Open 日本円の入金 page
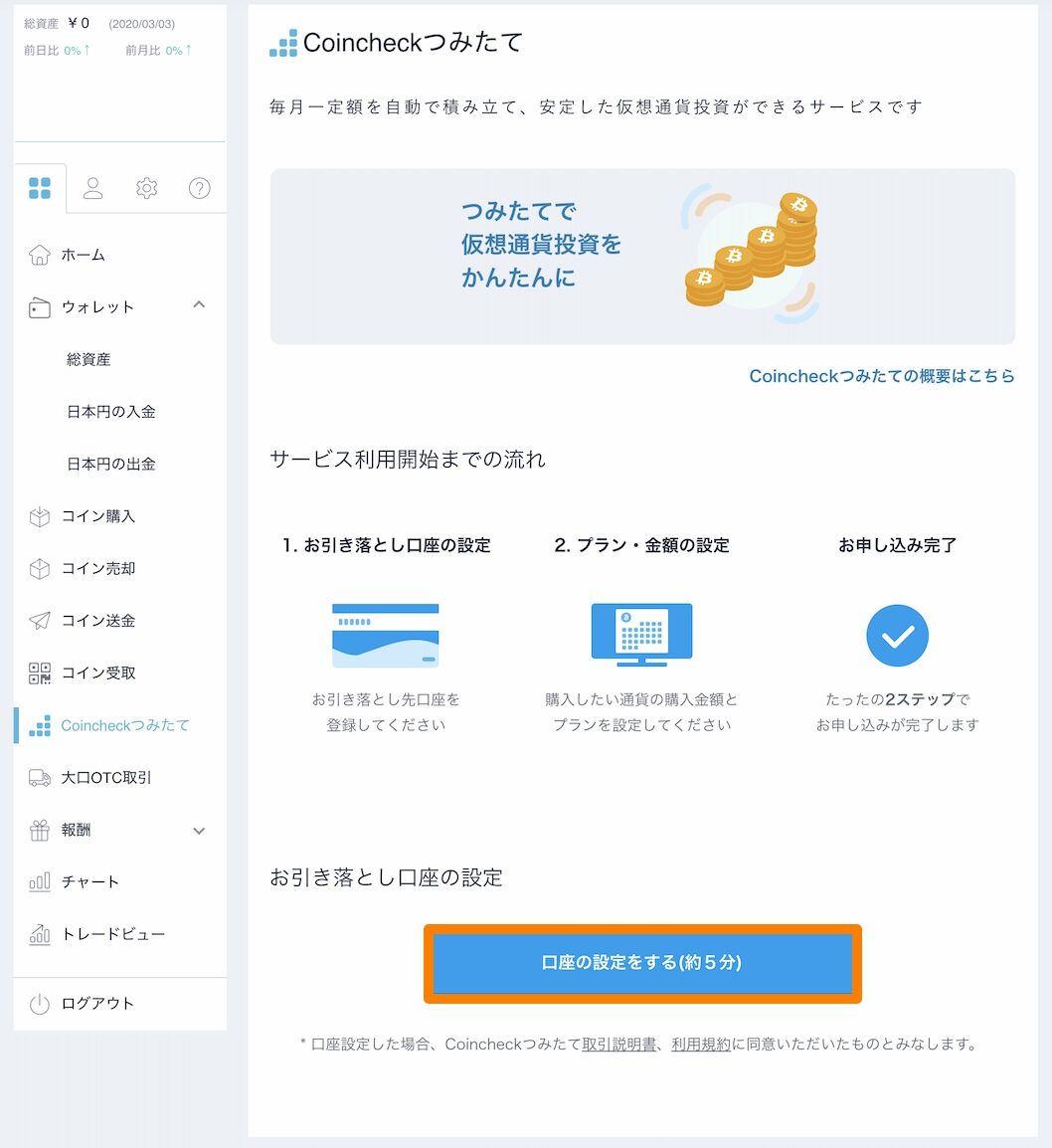Viewport: 1052px width, 1148px height. tap(111, 412)
